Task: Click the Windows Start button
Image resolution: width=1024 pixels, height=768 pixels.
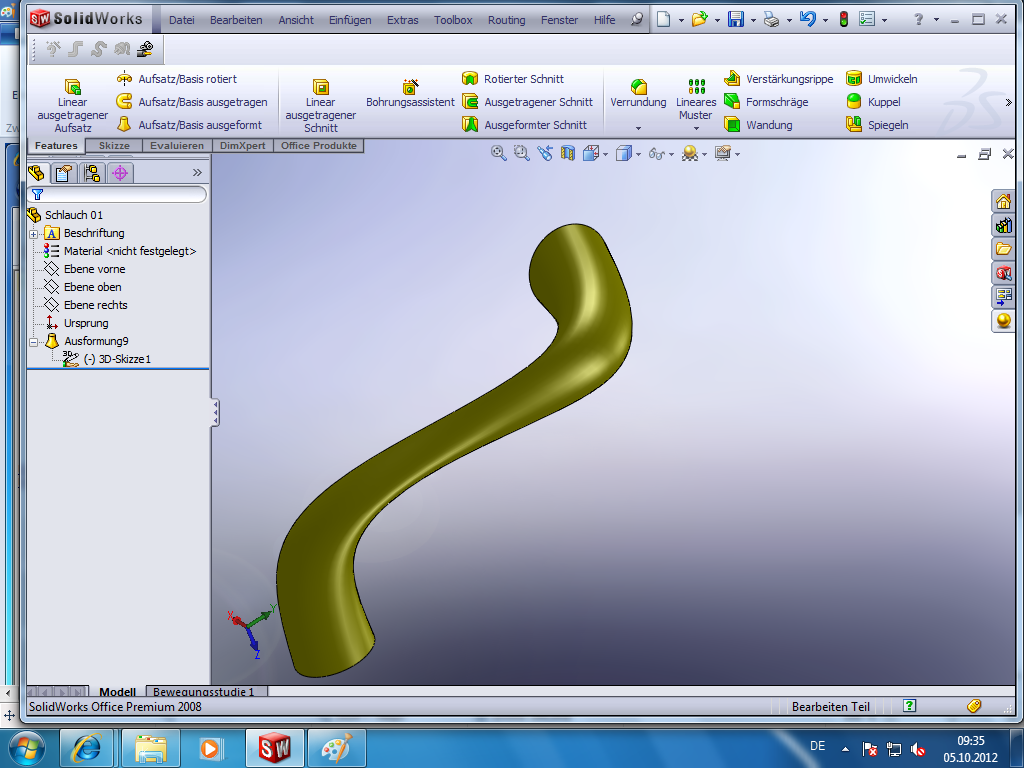Action: point(27,748)
